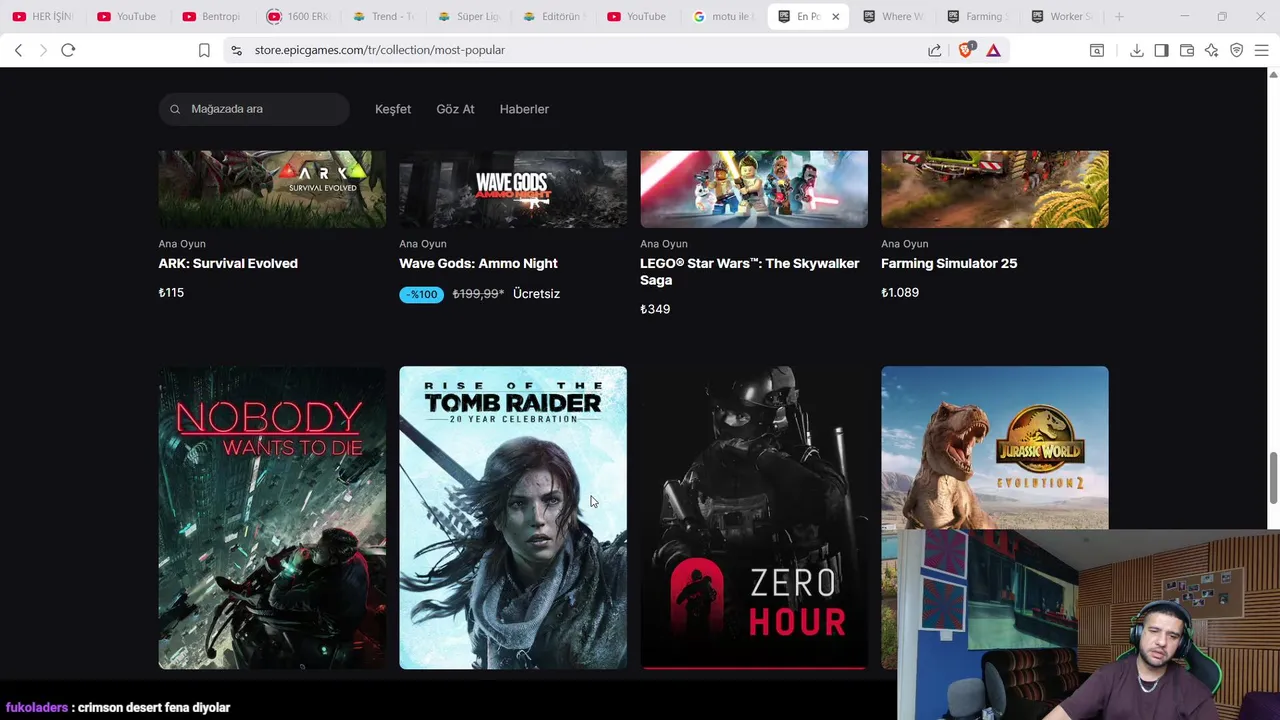Click the 'Ücretsiz' price on Wave Gods
The image size is (1280, 720).
pyautogui.click(x=536, y=294)
